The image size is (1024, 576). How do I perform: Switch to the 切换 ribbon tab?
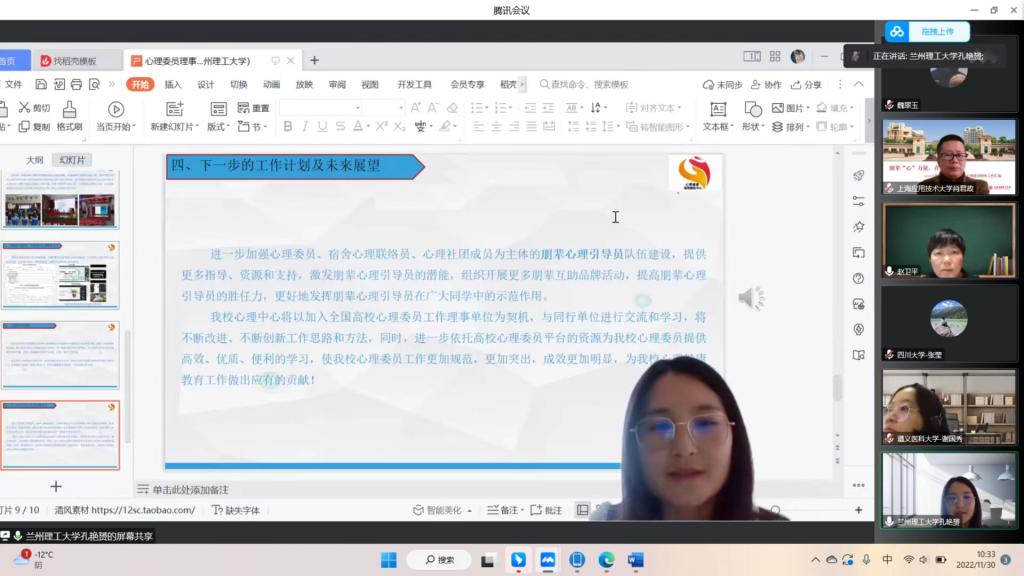(x=238, y=84)
